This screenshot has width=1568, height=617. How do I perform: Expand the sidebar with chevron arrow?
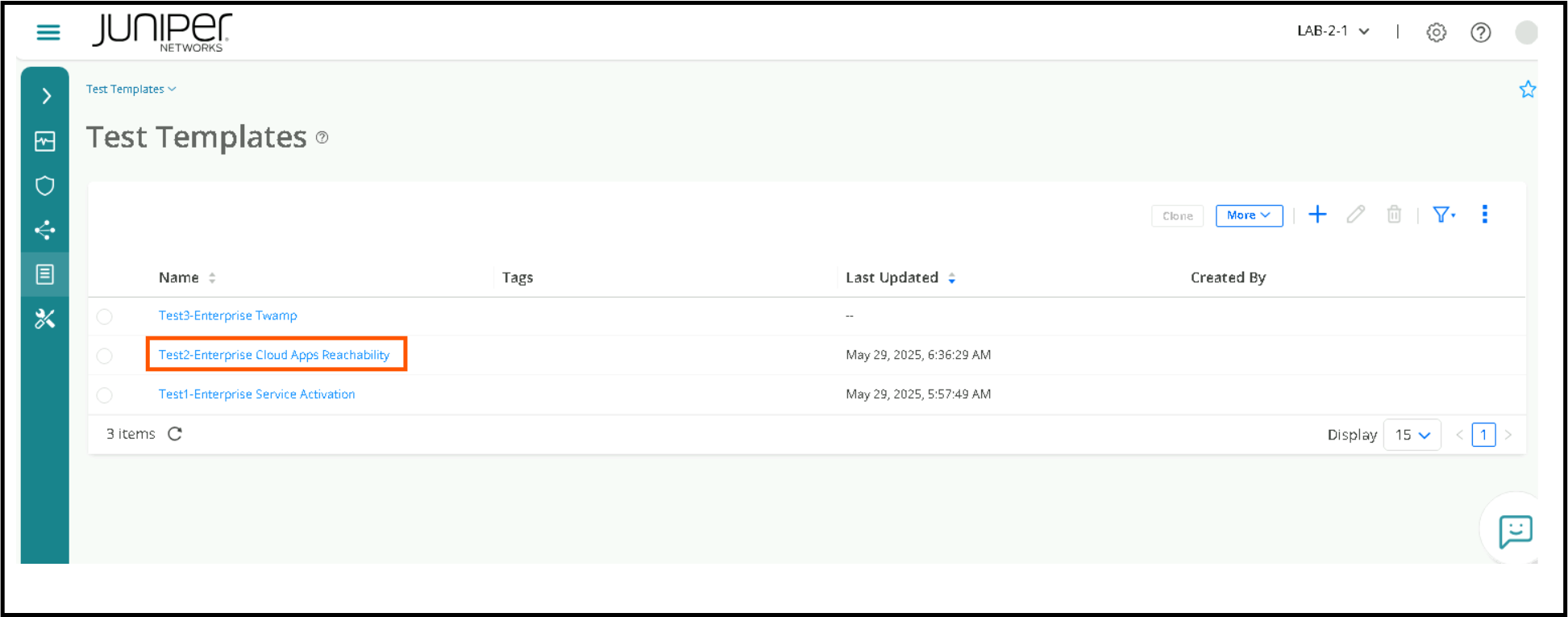pyautogui.click(x=46, y=96)
